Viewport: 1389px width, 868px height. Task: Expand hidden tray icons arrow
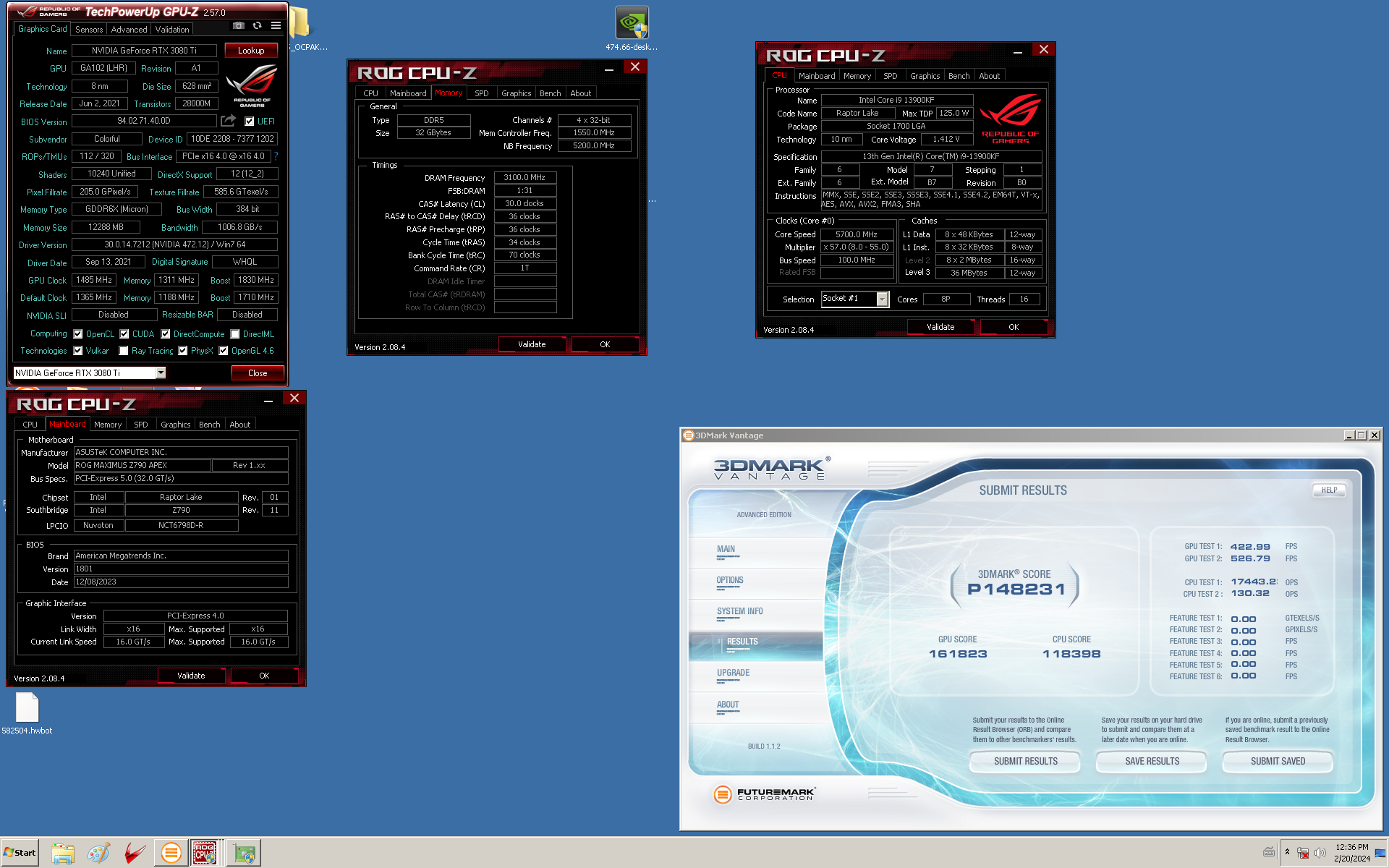coord(1287,852)
